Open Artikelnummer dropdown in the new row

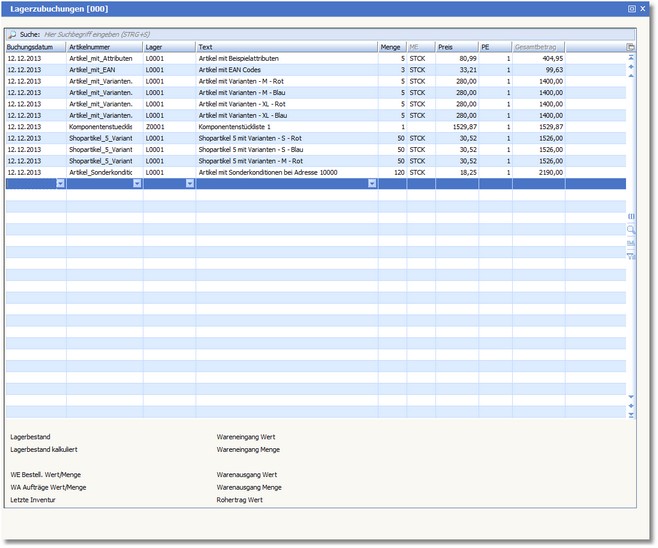[x=137, y=184]
